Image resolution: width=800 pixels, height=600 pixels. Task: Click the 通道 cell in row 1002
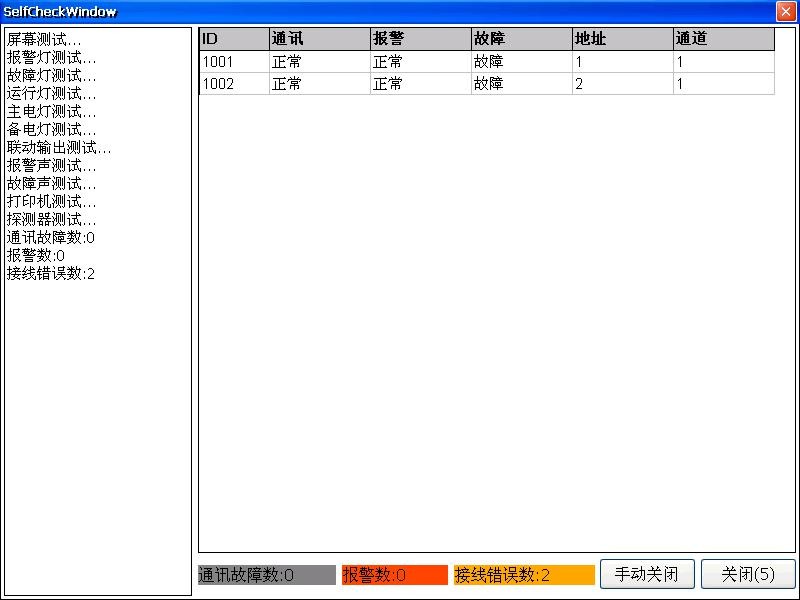723,84
